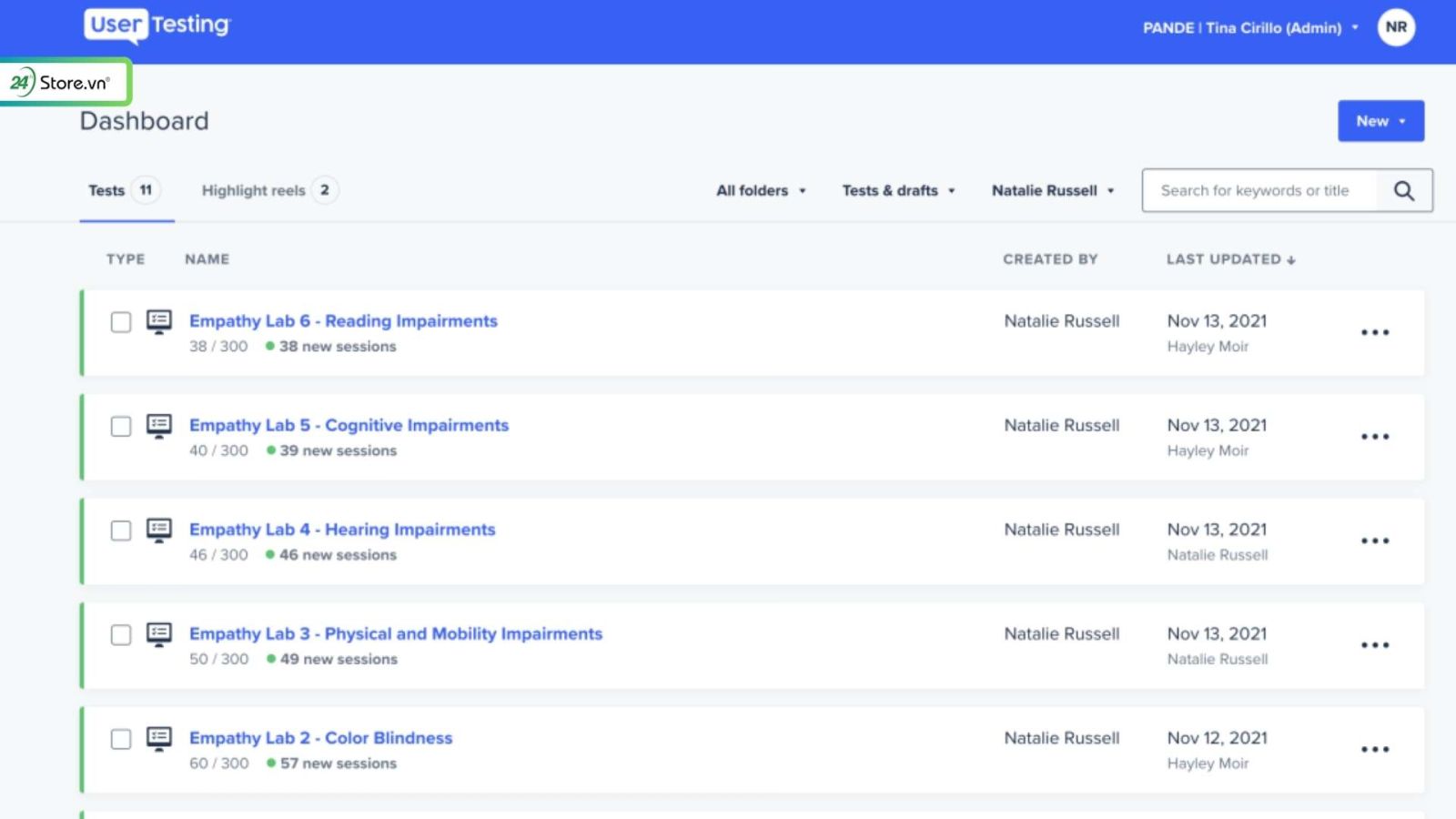The image size is (1456, 819).
Task: Open Empathy Lab 4 - Hearing Impairments
Action: [x=342, y=530]
